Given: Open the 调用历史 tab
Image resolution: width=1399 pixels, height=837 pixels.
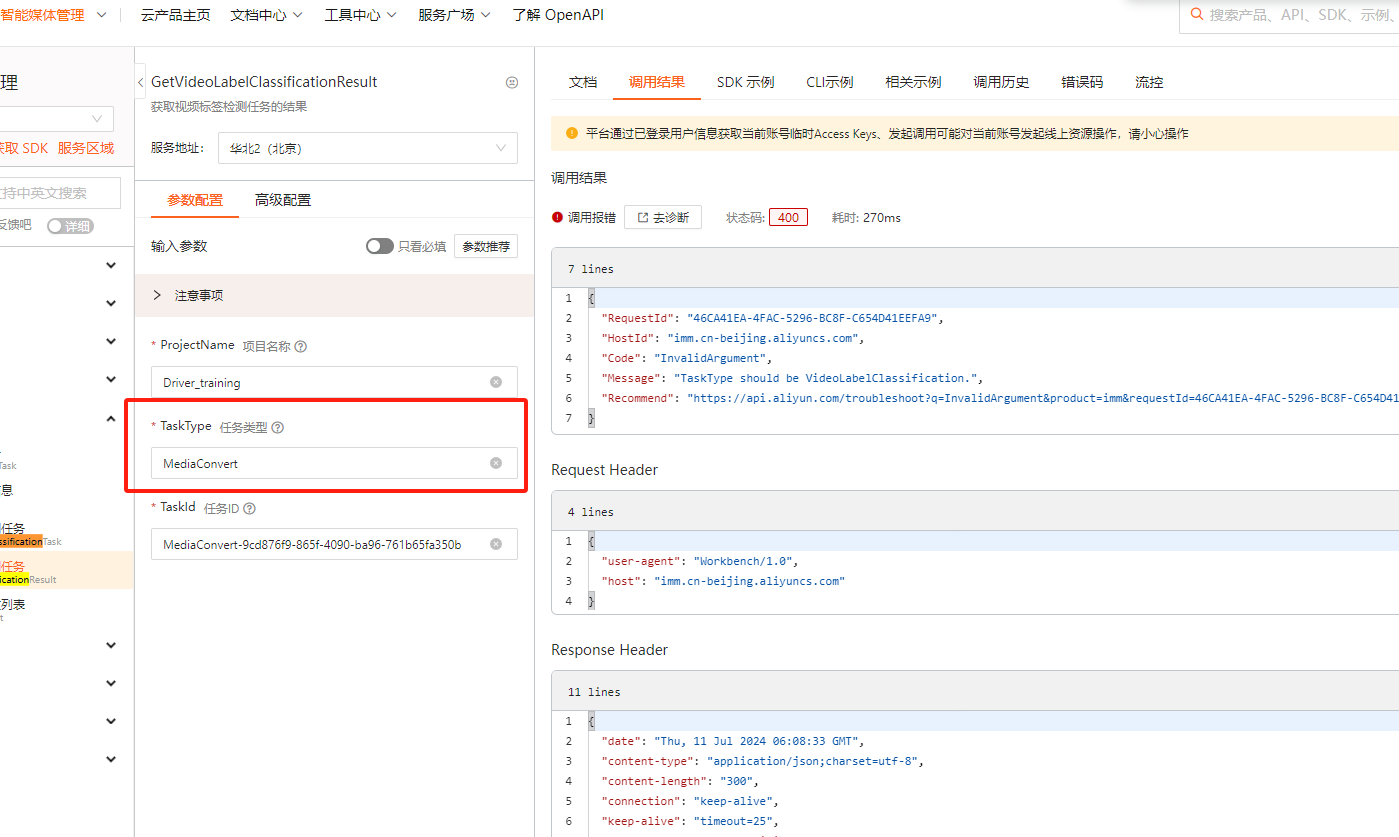Looking at the screenshot, I should [1001, 82].
